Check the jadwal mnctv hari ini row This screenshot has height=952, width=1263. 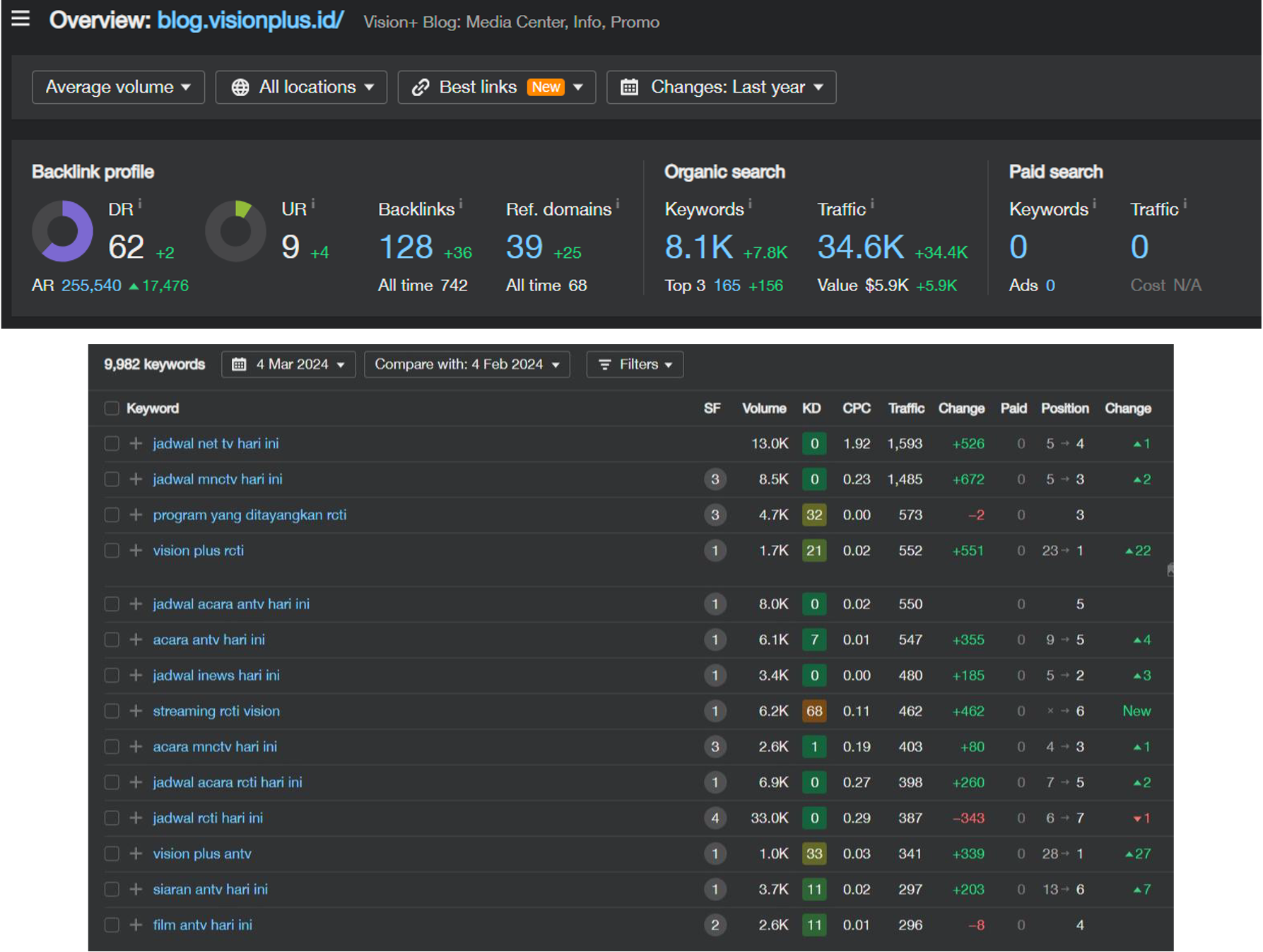(112, 479)
